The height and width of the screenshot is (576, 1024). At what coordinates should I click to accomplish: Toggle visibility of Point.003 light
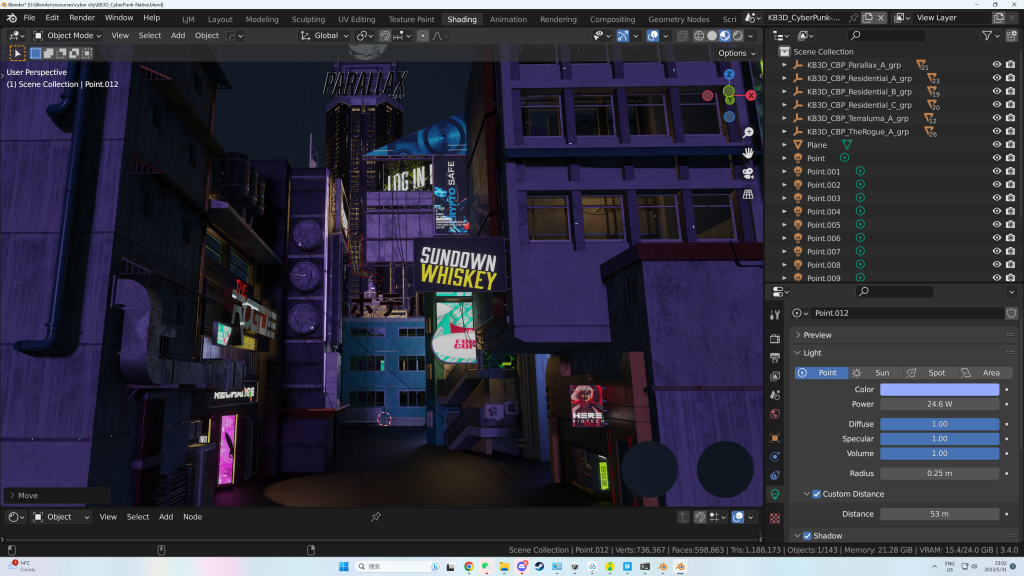point(997,198)
